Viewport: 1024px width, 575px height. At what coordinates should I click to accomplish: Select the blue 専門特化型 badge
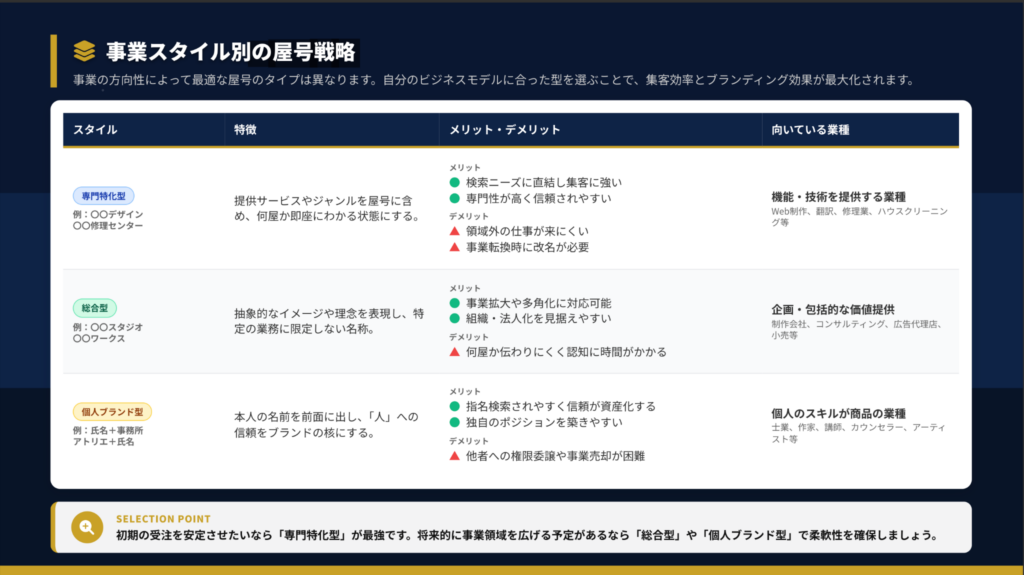click(x=104, y=196)
